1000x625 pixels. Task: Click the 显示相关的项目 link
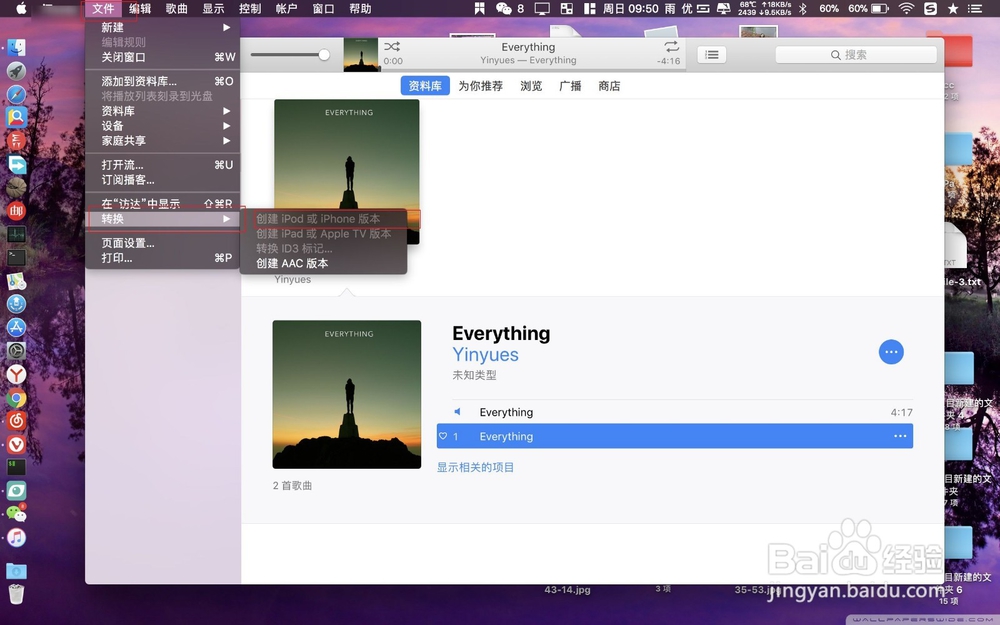(x=475, y=467)
